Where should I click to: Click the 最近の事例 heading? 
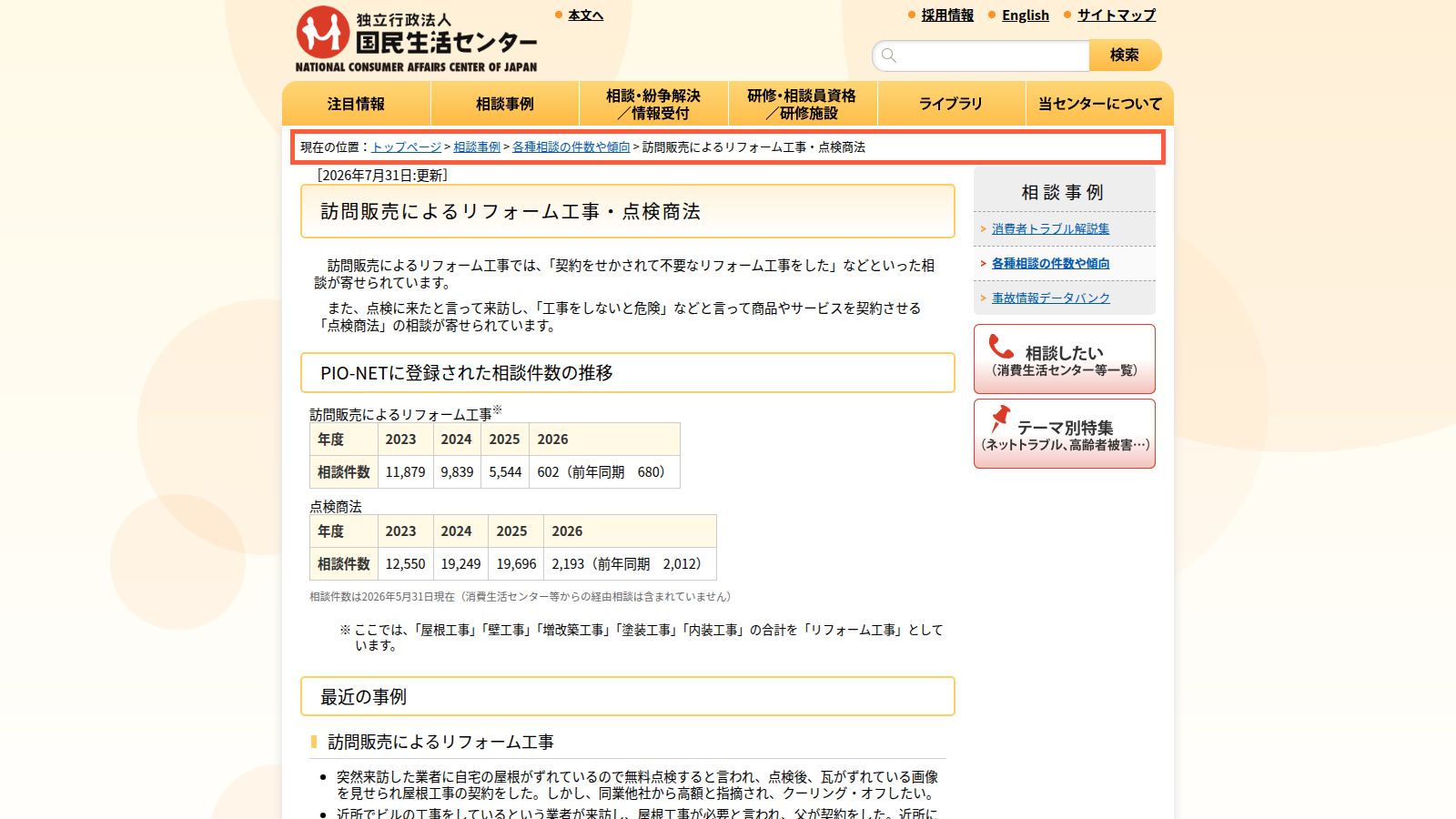point(628,697)
